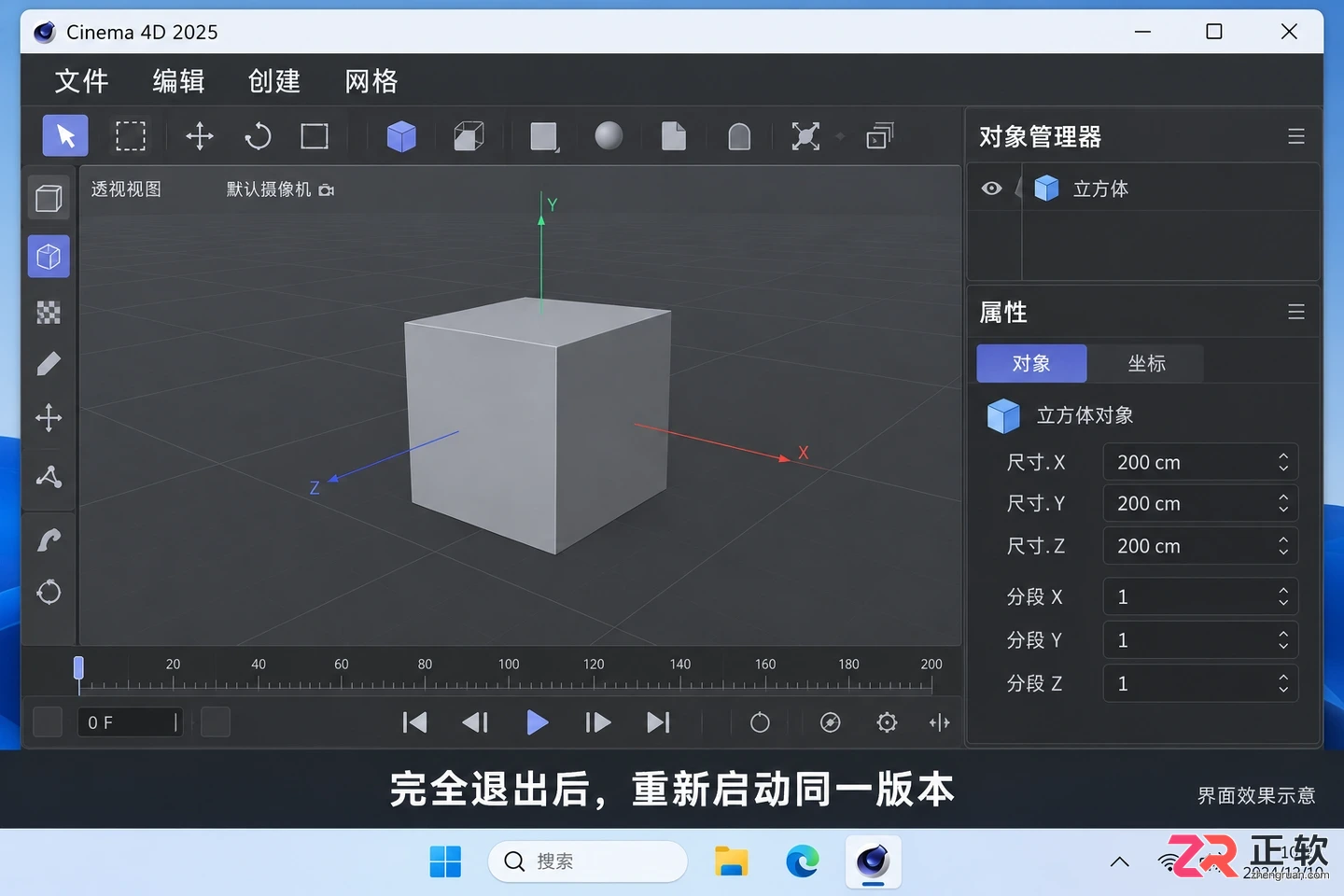1344x896 pixels.
Task: Click the timeline split arrows icon
Action: click(x=940, y=722)
